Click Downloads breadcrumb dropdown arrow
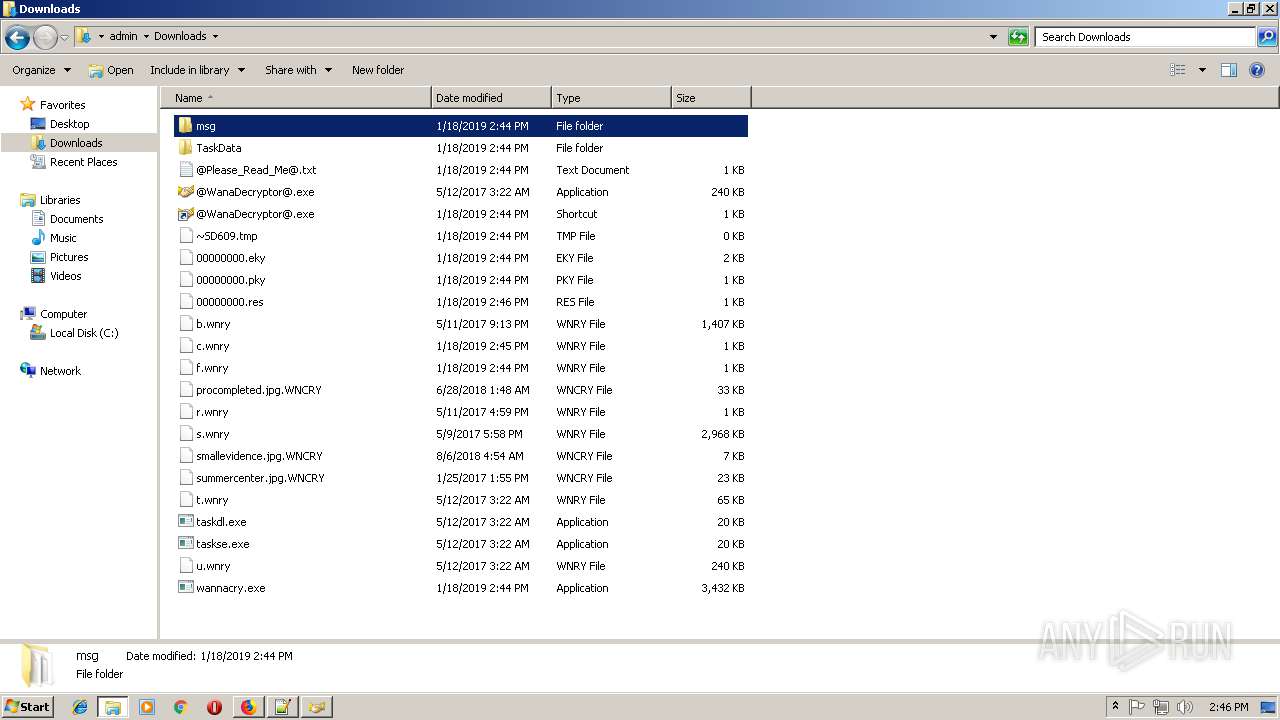The image size is (1280, 720). click(215, 36)
